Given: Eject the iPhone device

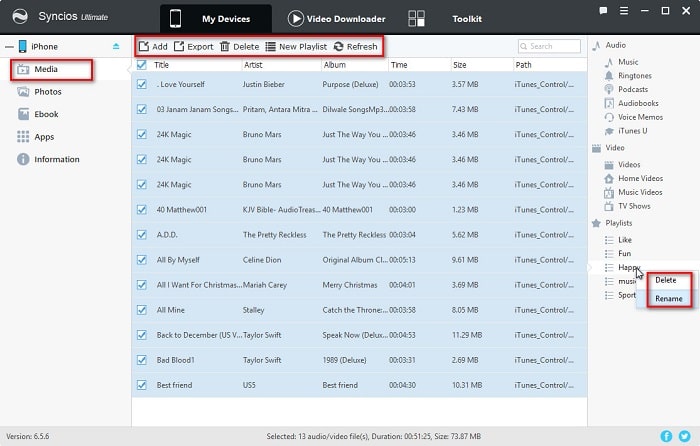Looking at the screenshot, I should click(116, 46).
